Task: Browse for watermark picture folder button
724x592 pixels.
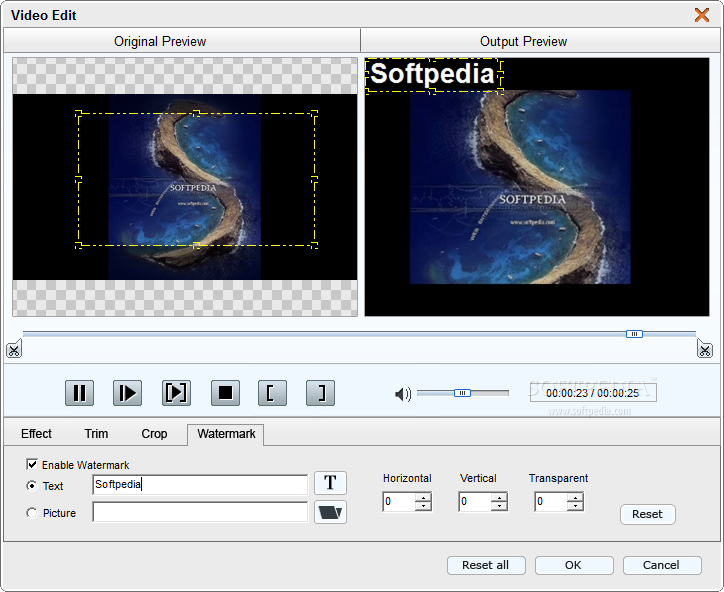Action: 330,512
